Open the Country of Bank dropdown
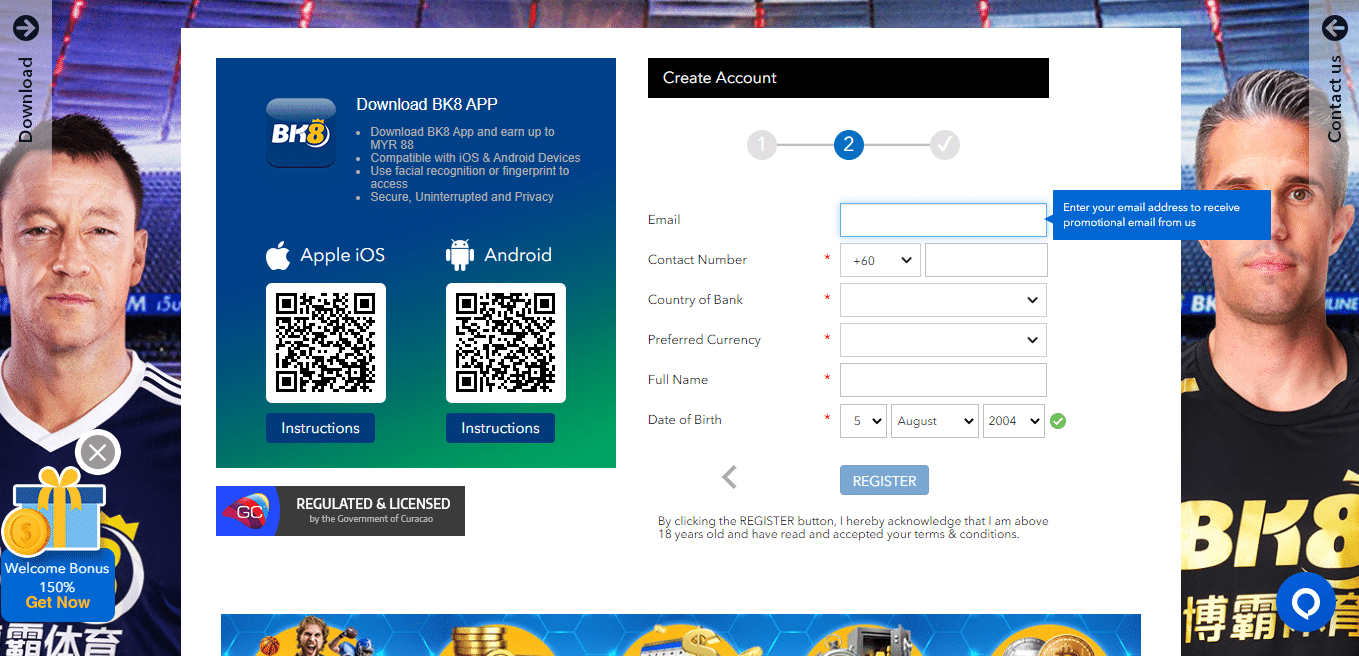The height and width of the screenshot is (656, 1359). coord(943,300)
